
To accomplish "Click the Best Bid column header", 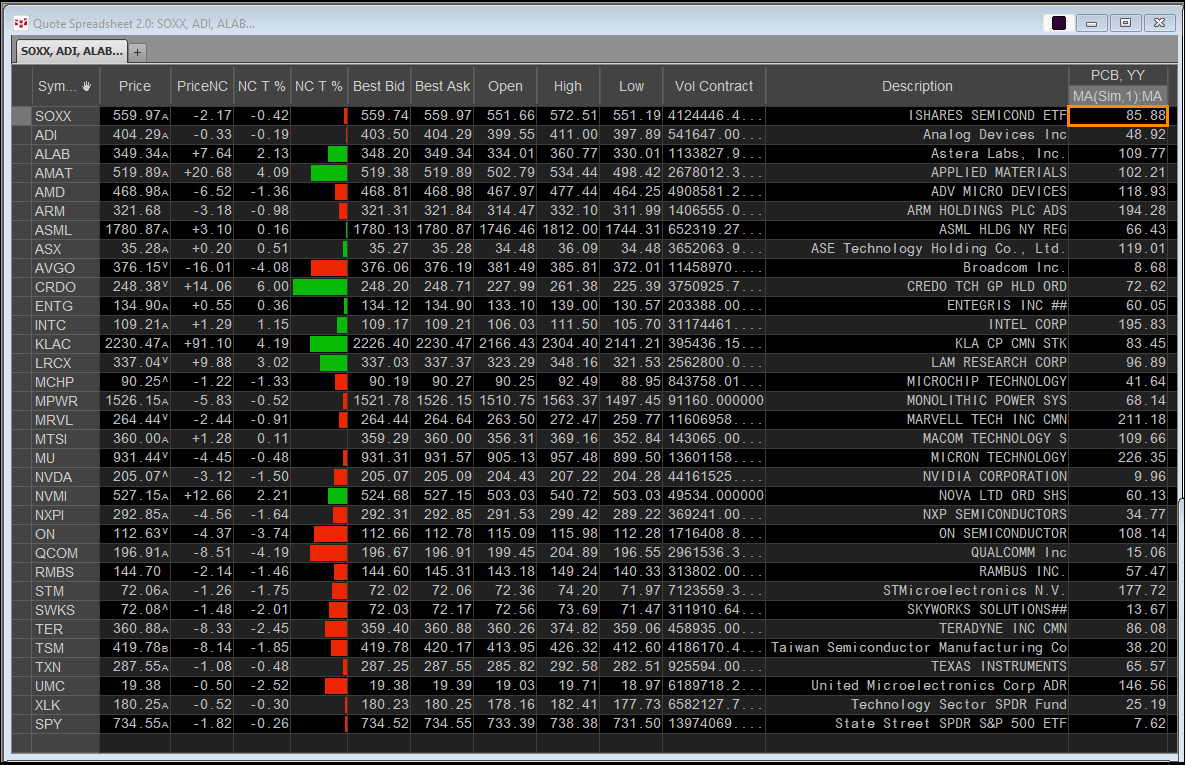I will pos(379,86).
